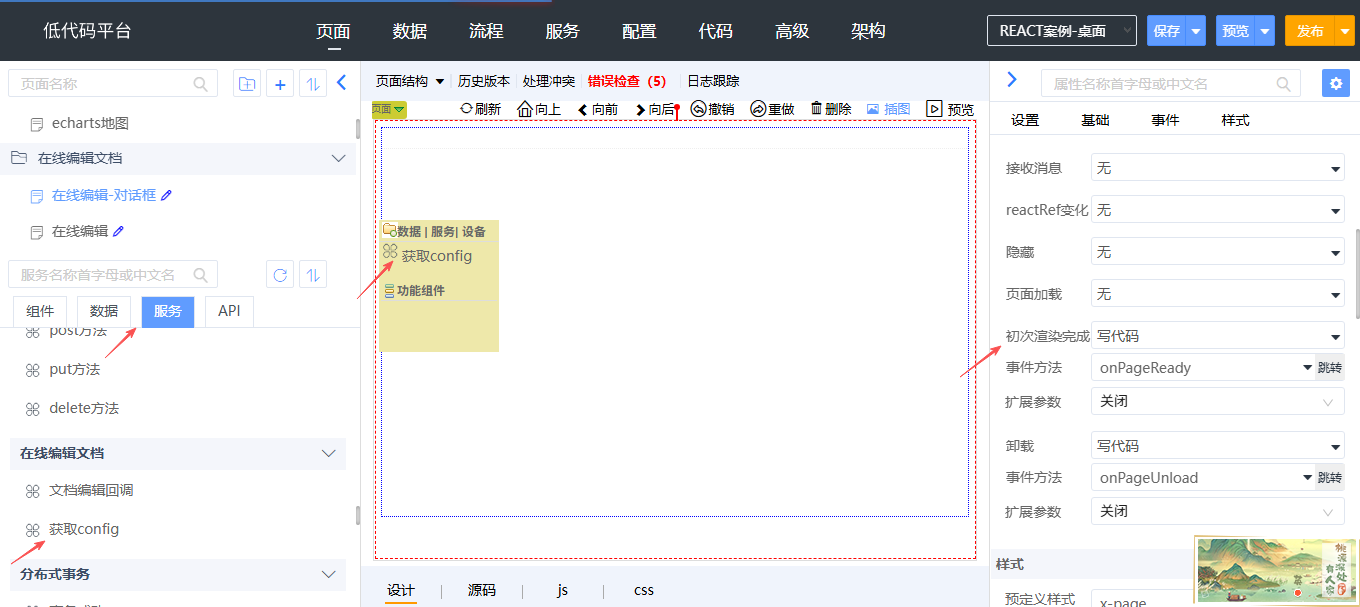Open the 接收消息 dropdown
Image resolution: width=1360 pixels, height=607 pixels.
1217,169
